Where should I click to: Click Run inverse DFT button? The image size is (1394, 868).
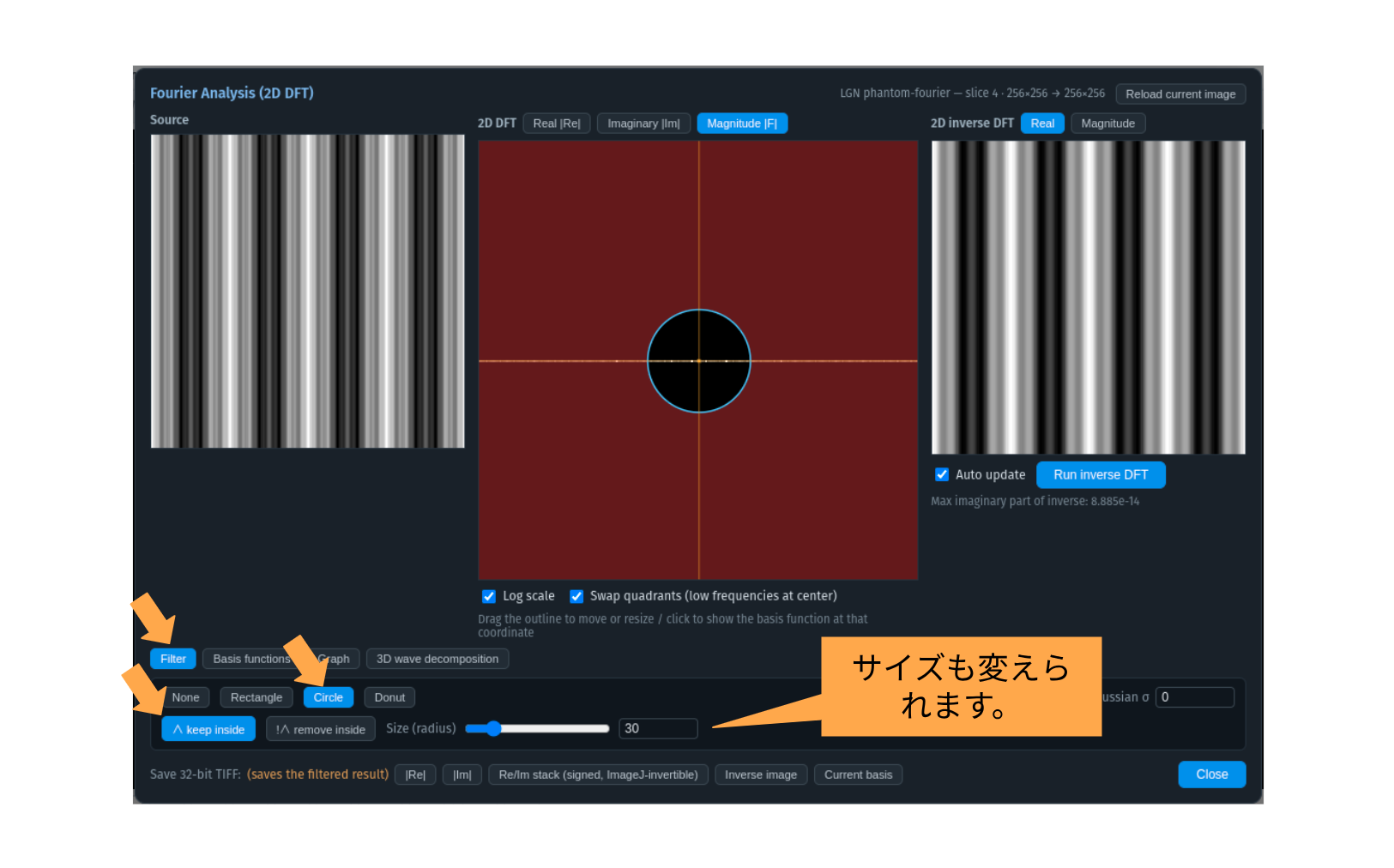pyautogui.click(x=1101, y=474)
